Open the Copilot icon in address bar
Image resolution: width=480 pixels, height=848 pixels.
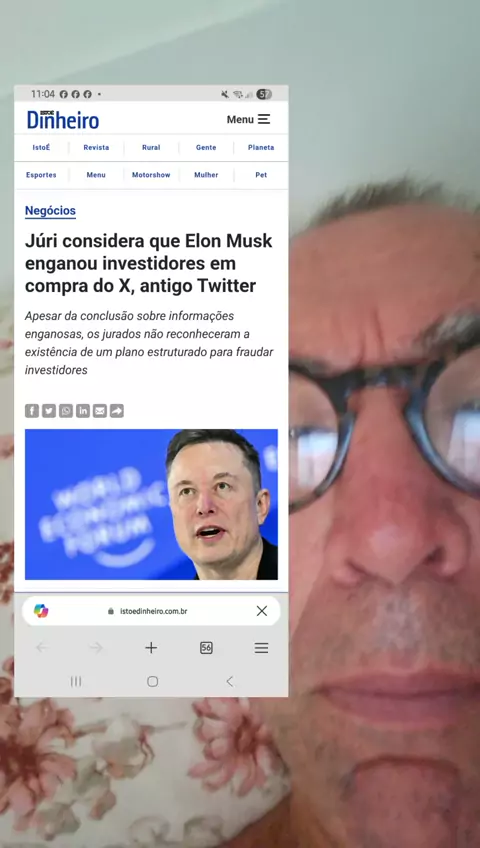click(x=41, y=611)
